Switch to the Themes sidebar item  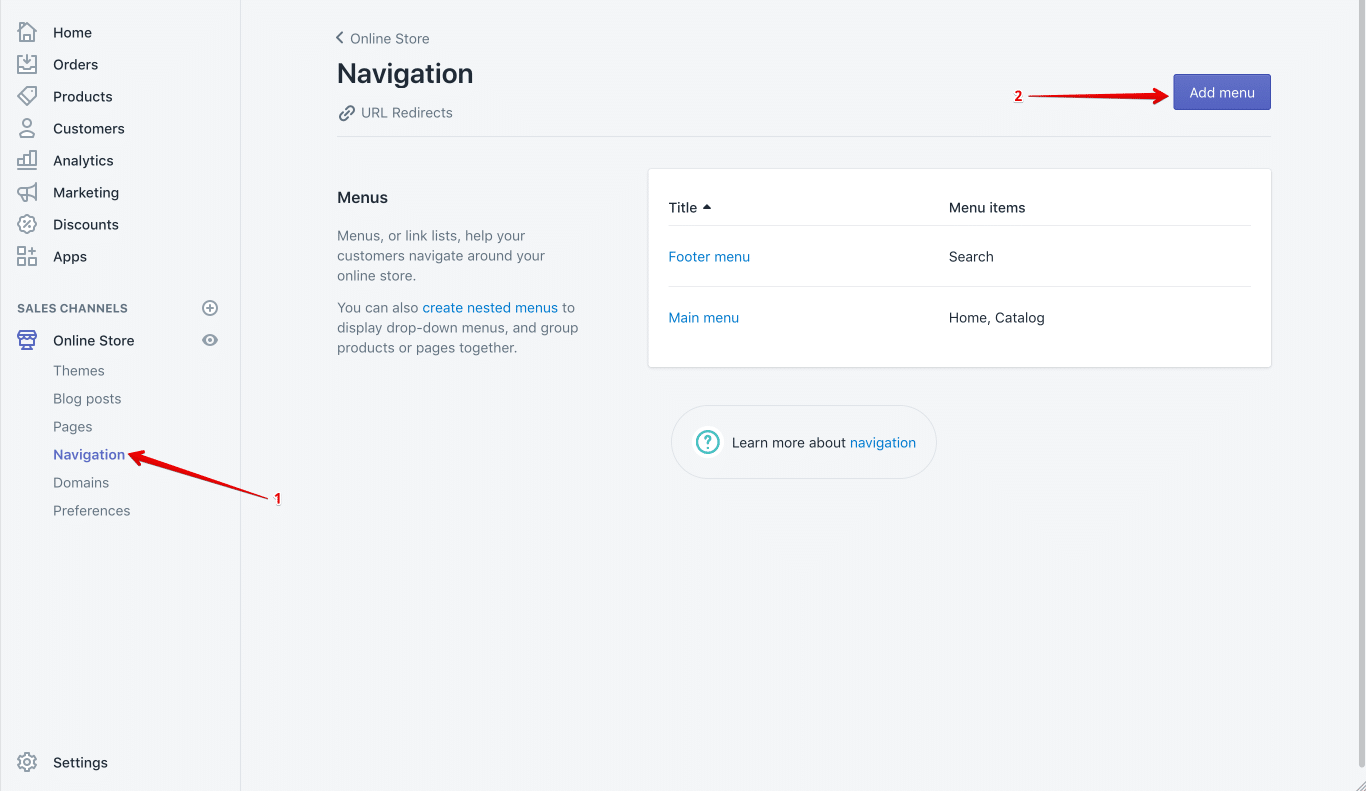[79, 370]
